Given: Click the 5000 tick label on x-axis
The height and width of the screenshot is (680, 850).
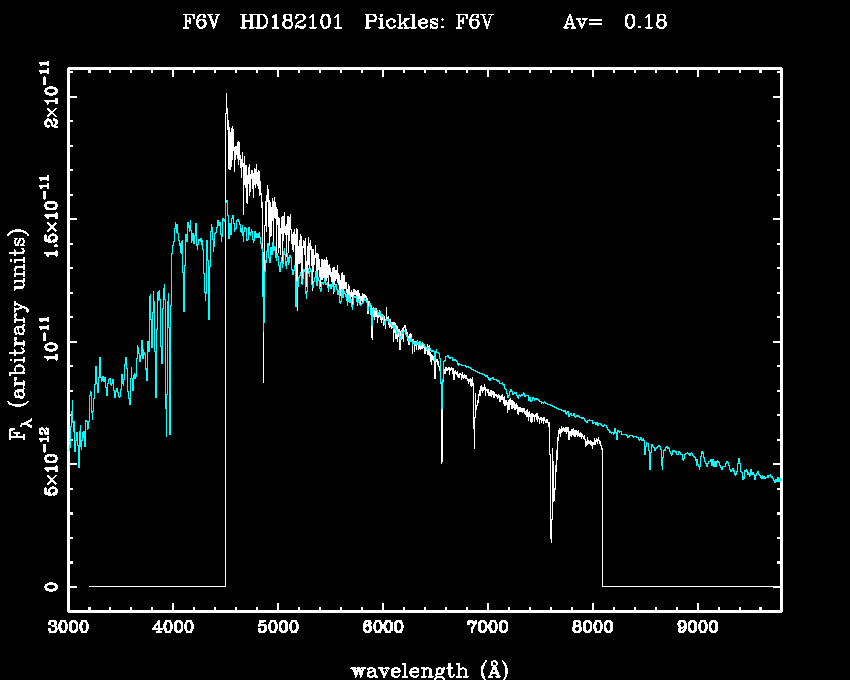Looking at the screenshot, I should click(x=278, y=629).
